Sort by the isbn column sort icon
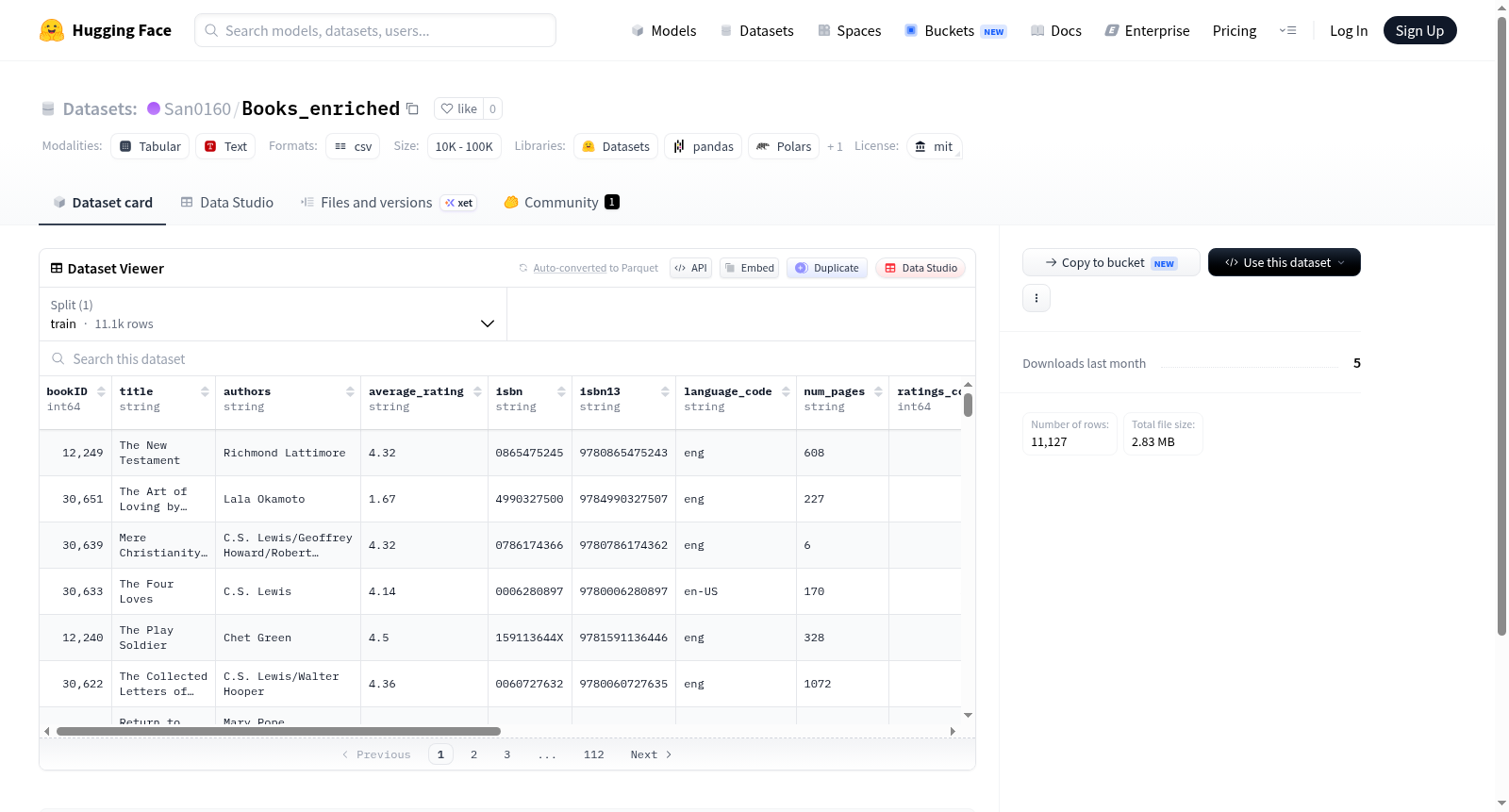The width and height of the screenshot is (1509, 812). [x=561, y=391]
